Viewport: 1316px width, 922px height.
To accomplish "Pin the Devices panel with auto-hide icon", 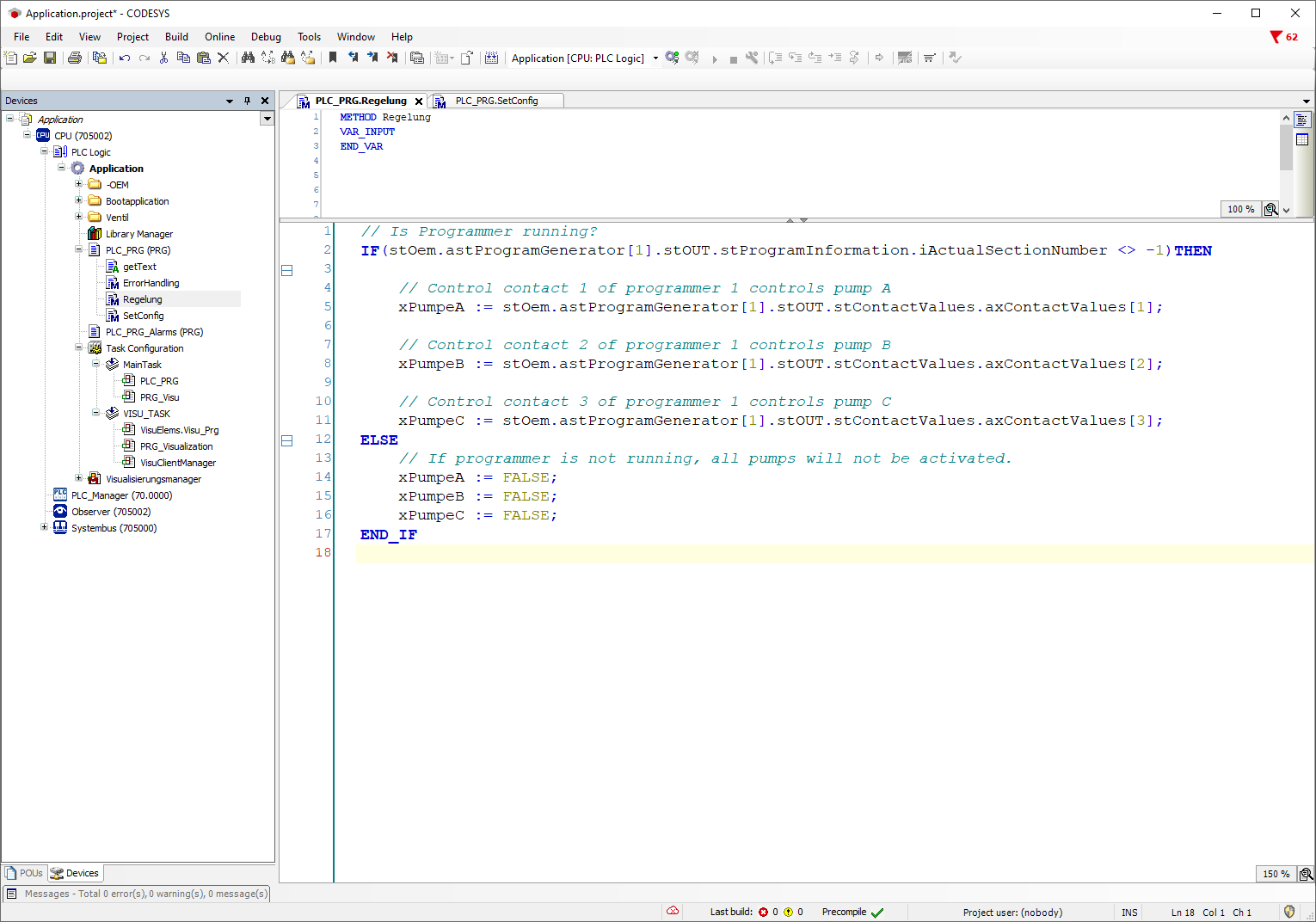I will coord(247,101).
